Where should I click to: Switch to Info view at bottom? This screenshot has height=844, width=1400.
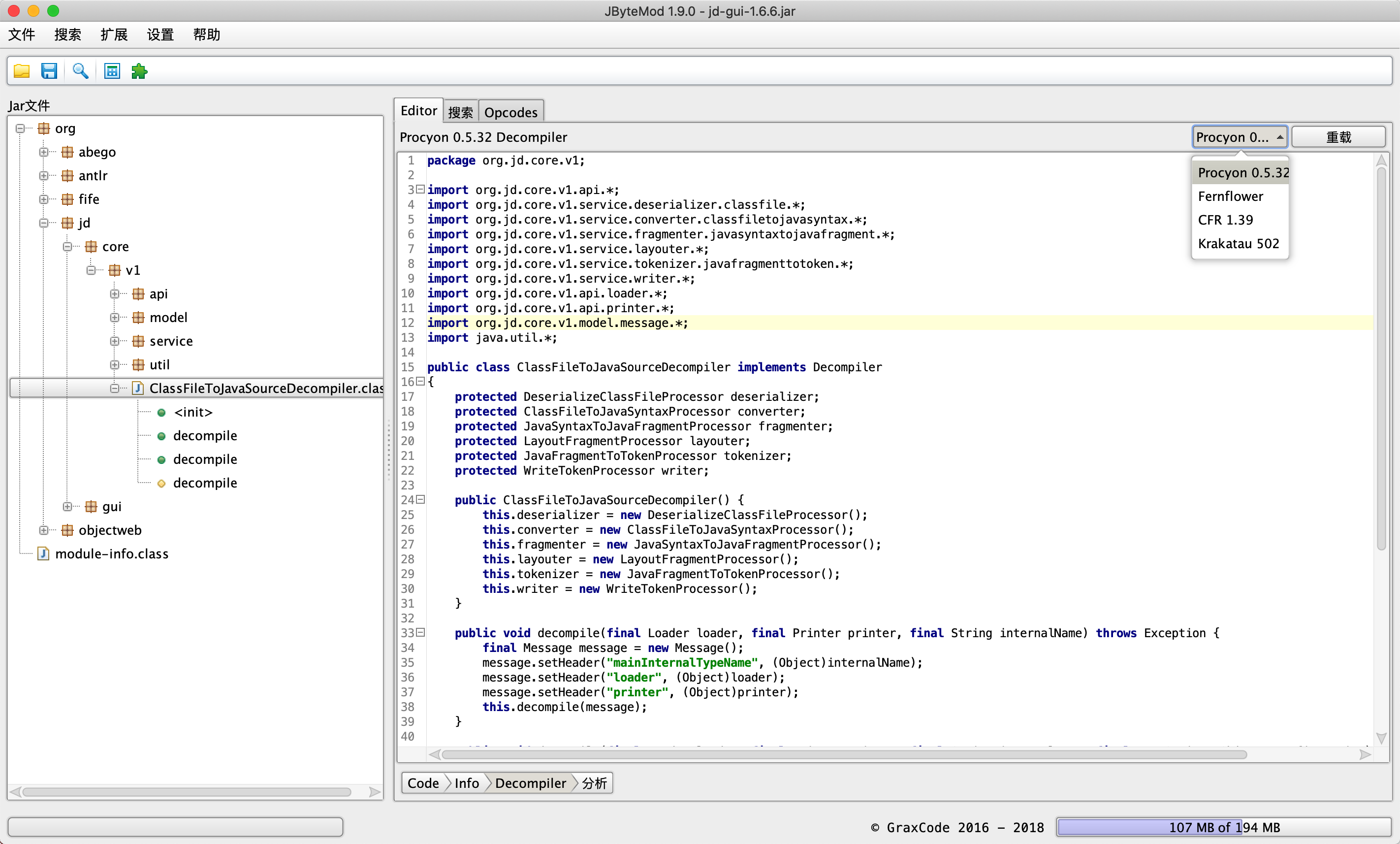[x=467, y=783]
